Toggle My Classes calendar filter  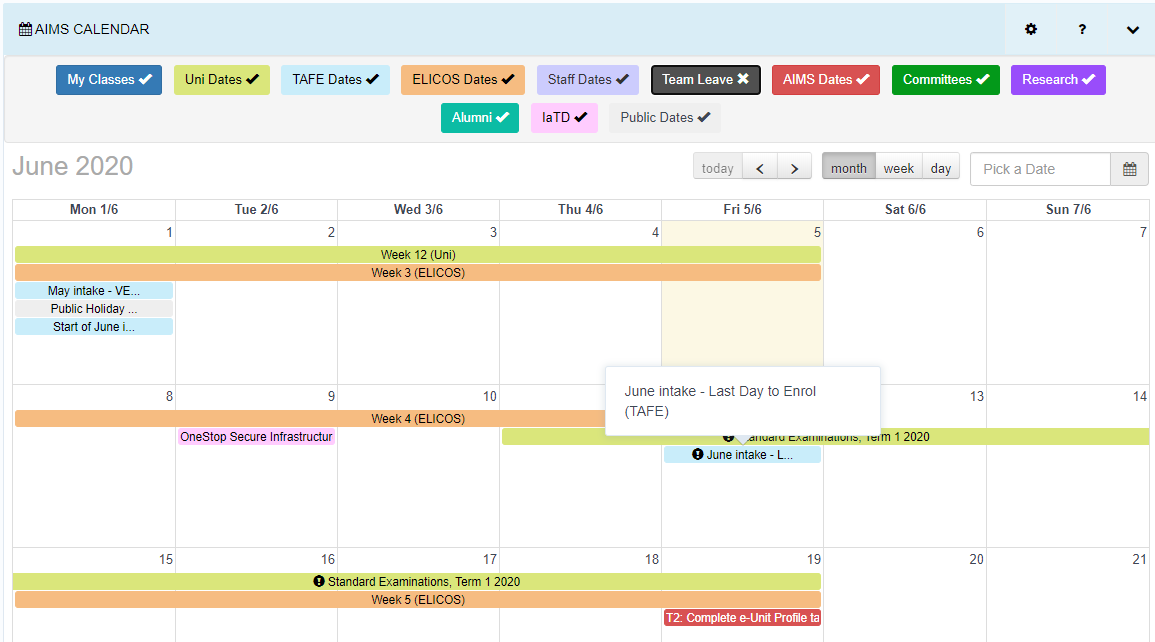tap(109, 80)
